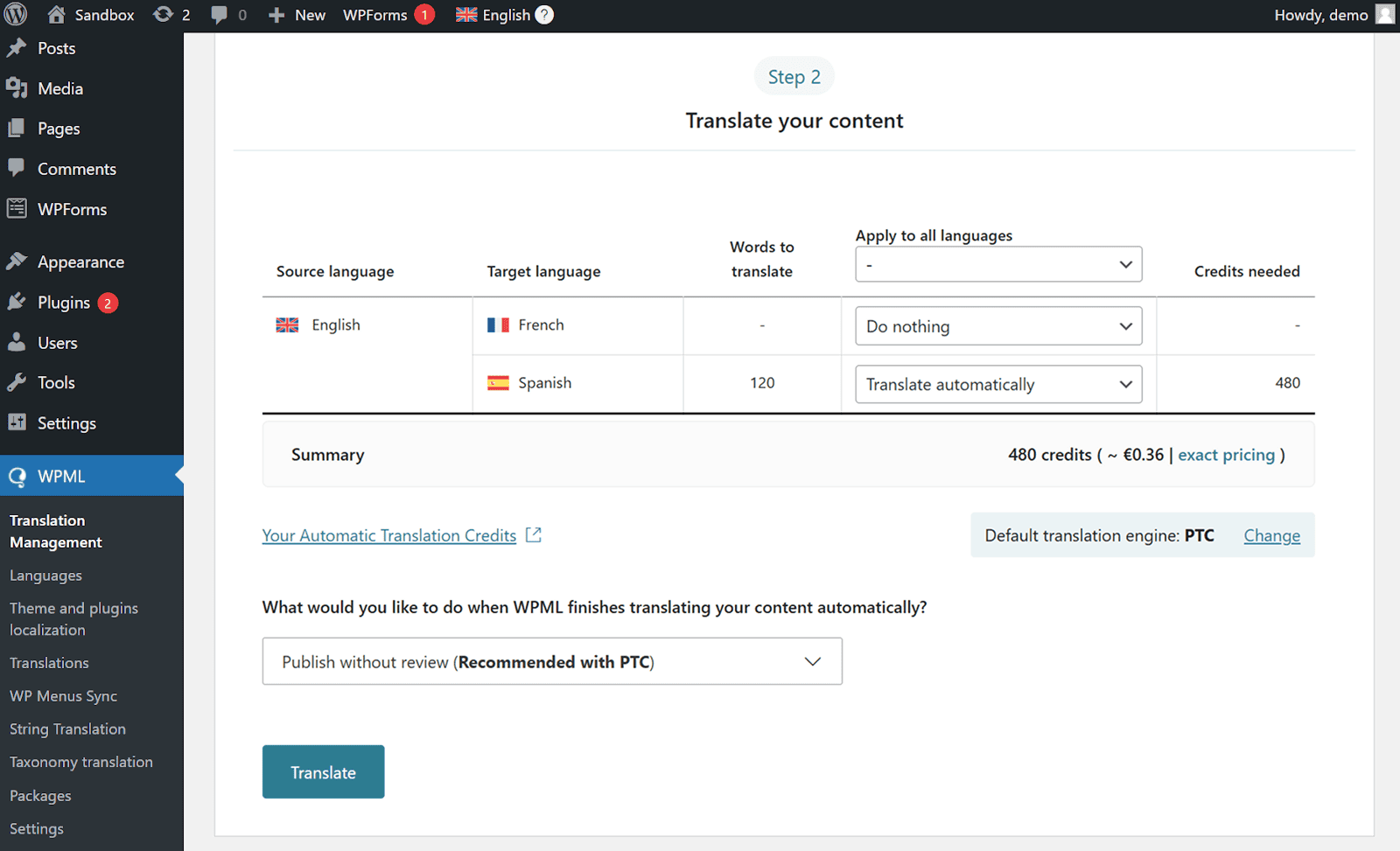Open the Do nothing dropdown for French
This screenshot has width=1400, height=851.
point(997,325)
